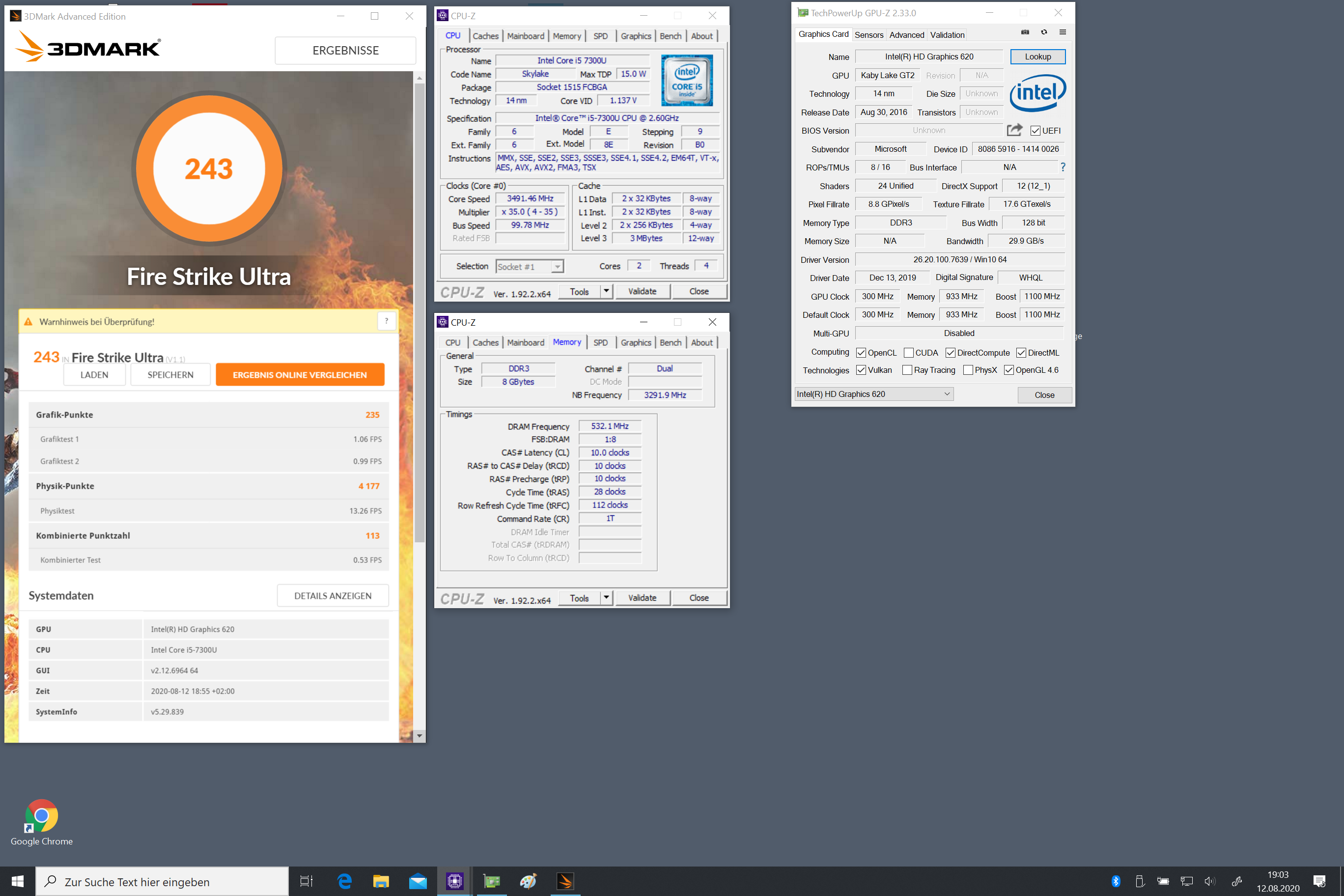Image resolution: width=1344 pixels, height=896 pixels.
Task: Toggle CUDA checkbox
Action: click(909, 353)
